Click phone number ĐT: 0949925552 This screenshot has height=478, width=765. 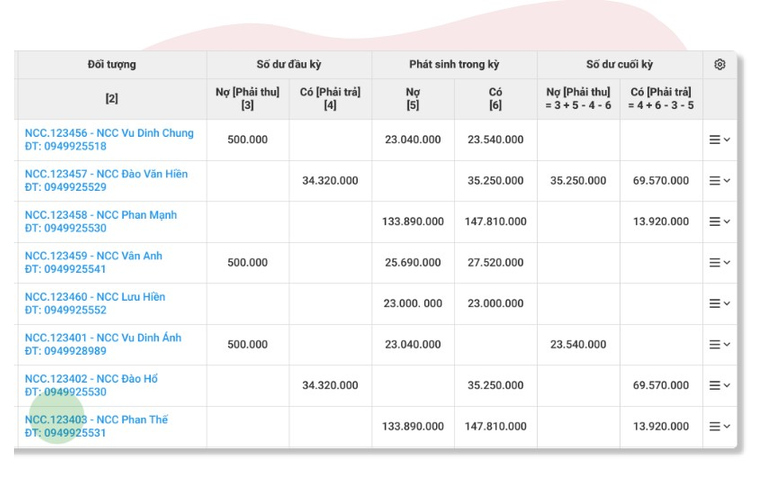coord(65,310)
